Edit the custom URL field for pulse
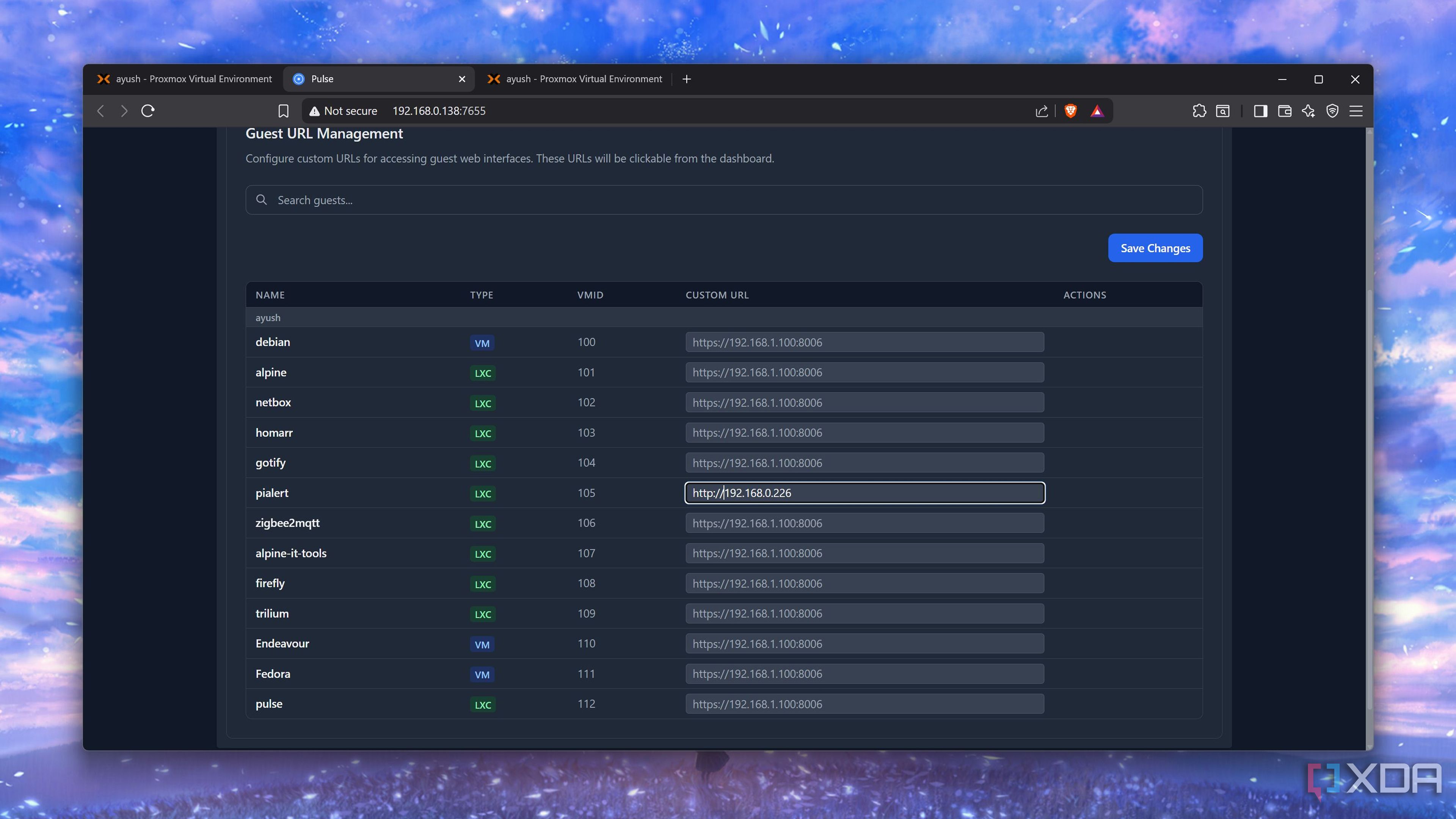 point(864,704)
